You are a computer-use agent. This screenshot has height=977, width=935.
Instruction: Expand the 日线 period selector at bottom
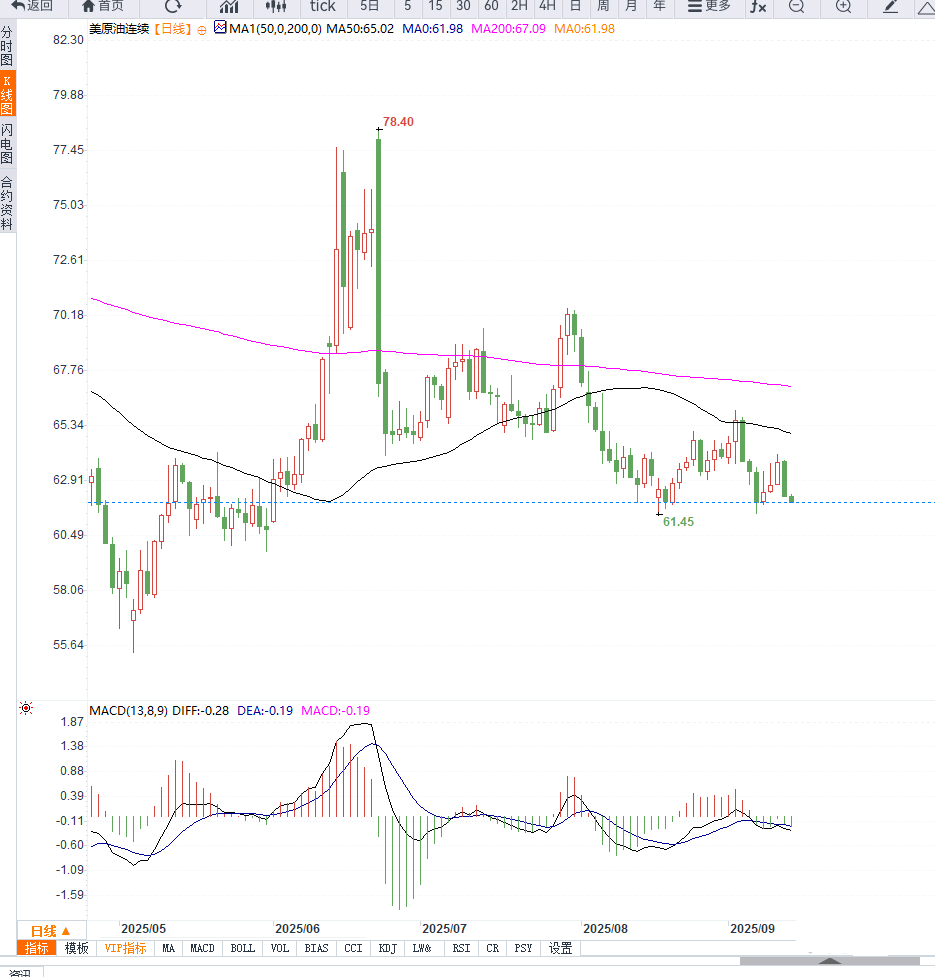click(x=50, y=930)
